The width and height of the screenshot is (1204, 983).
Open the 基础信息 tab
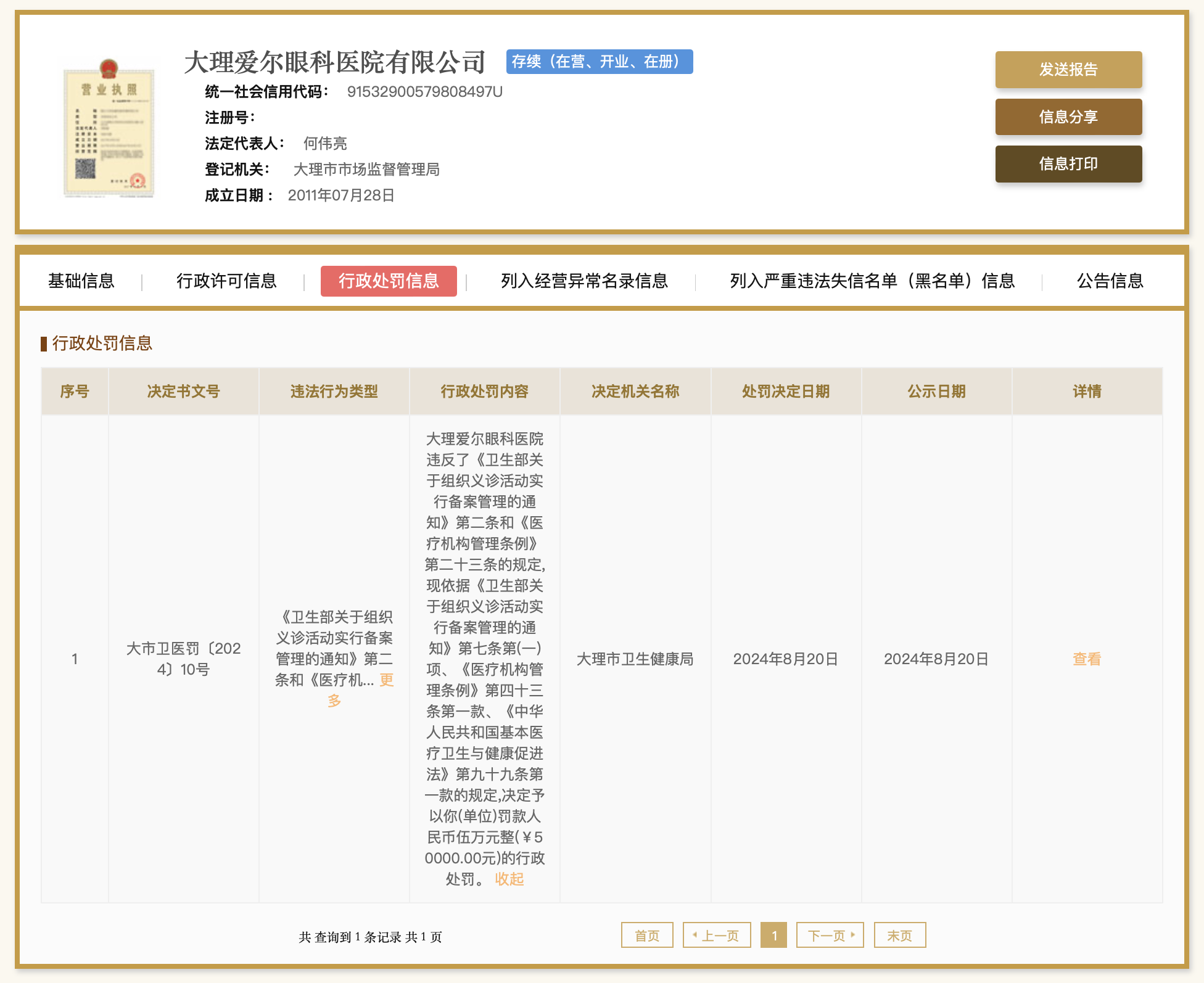[81, 281]
